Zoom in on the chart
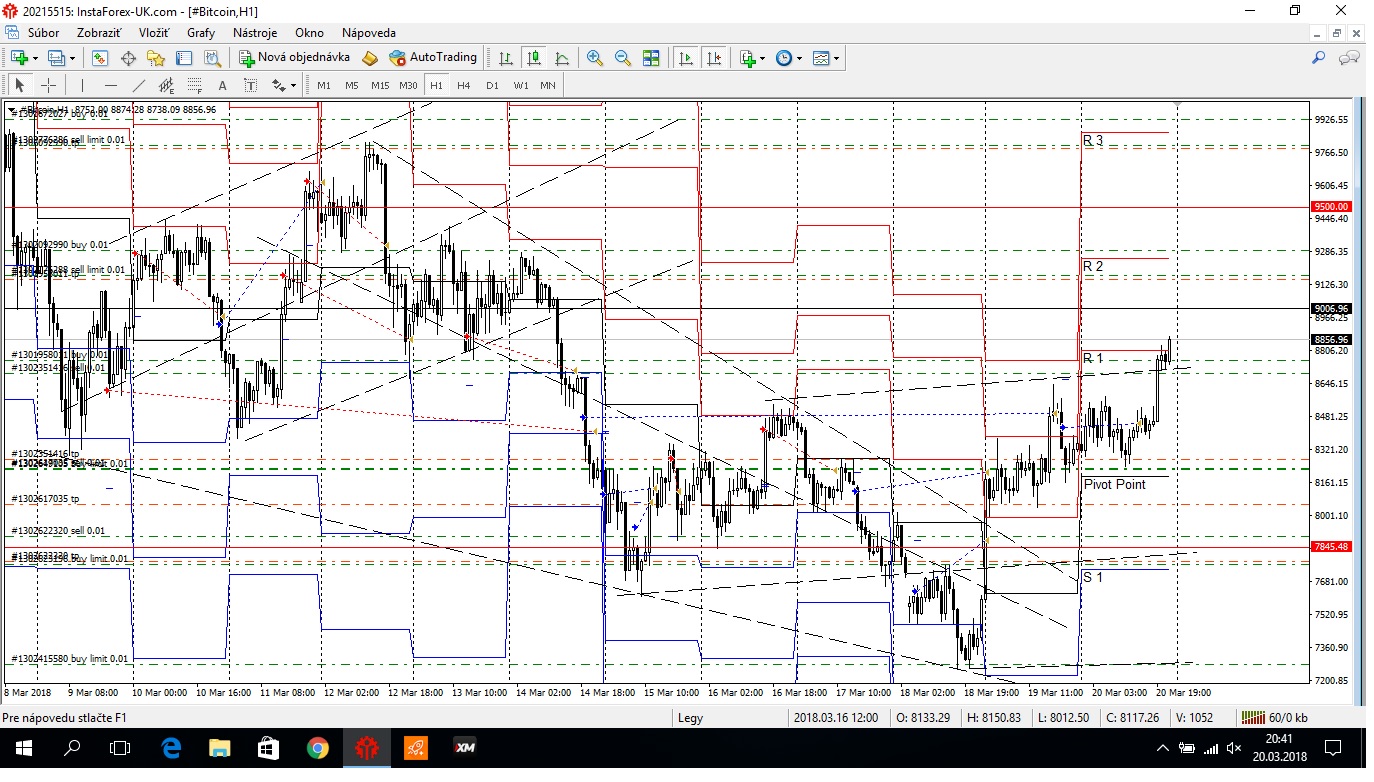 tap(595, 58)
